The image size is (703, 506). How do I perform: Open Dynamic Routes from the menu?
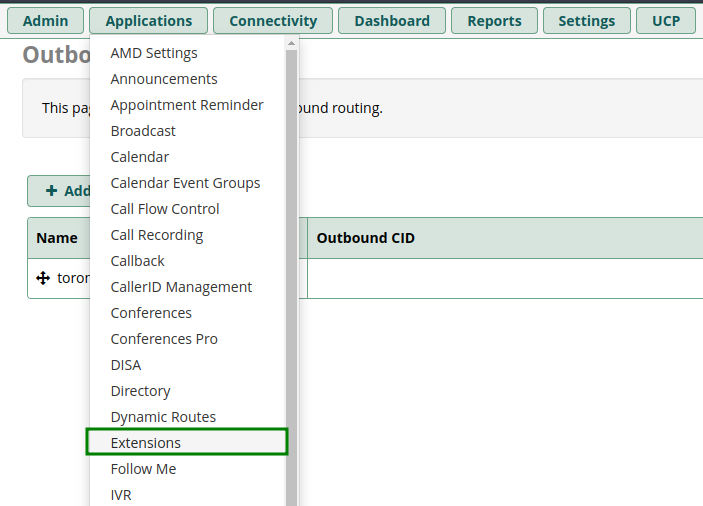[x=163, y=417]
